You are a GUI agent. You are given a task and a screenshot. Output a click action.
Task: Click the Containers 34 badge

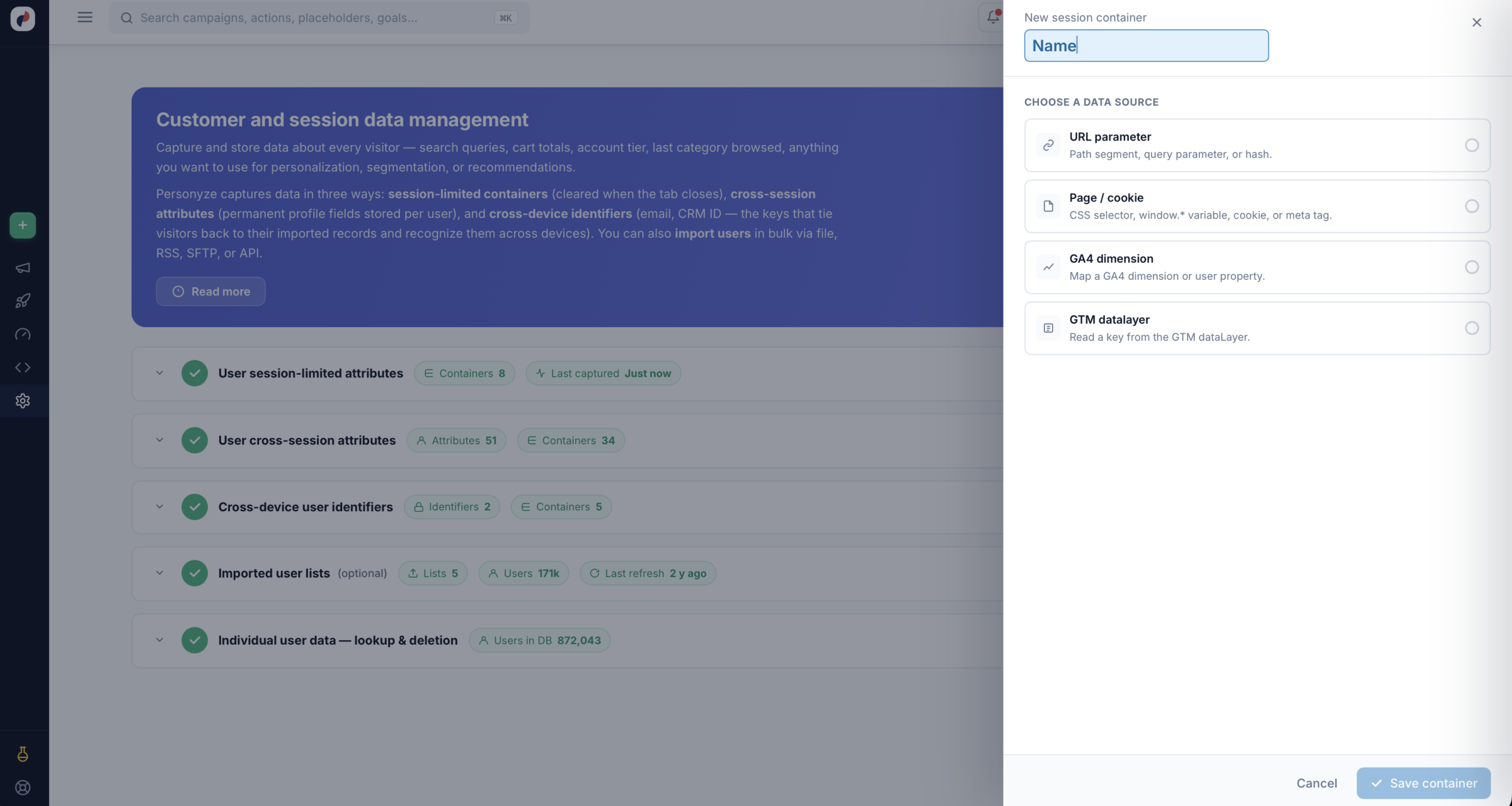[571, 440]
